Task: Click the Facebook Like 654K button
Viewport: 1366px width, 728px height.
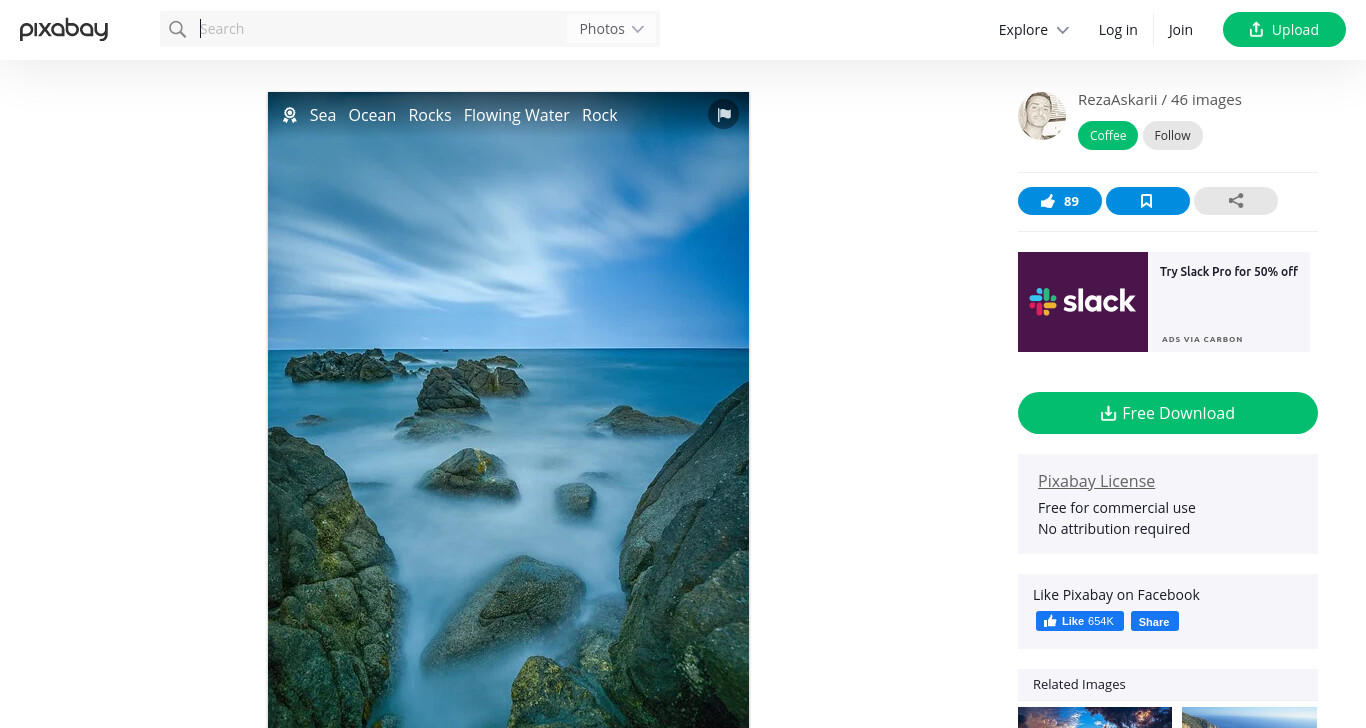Action: point(1080,621)
